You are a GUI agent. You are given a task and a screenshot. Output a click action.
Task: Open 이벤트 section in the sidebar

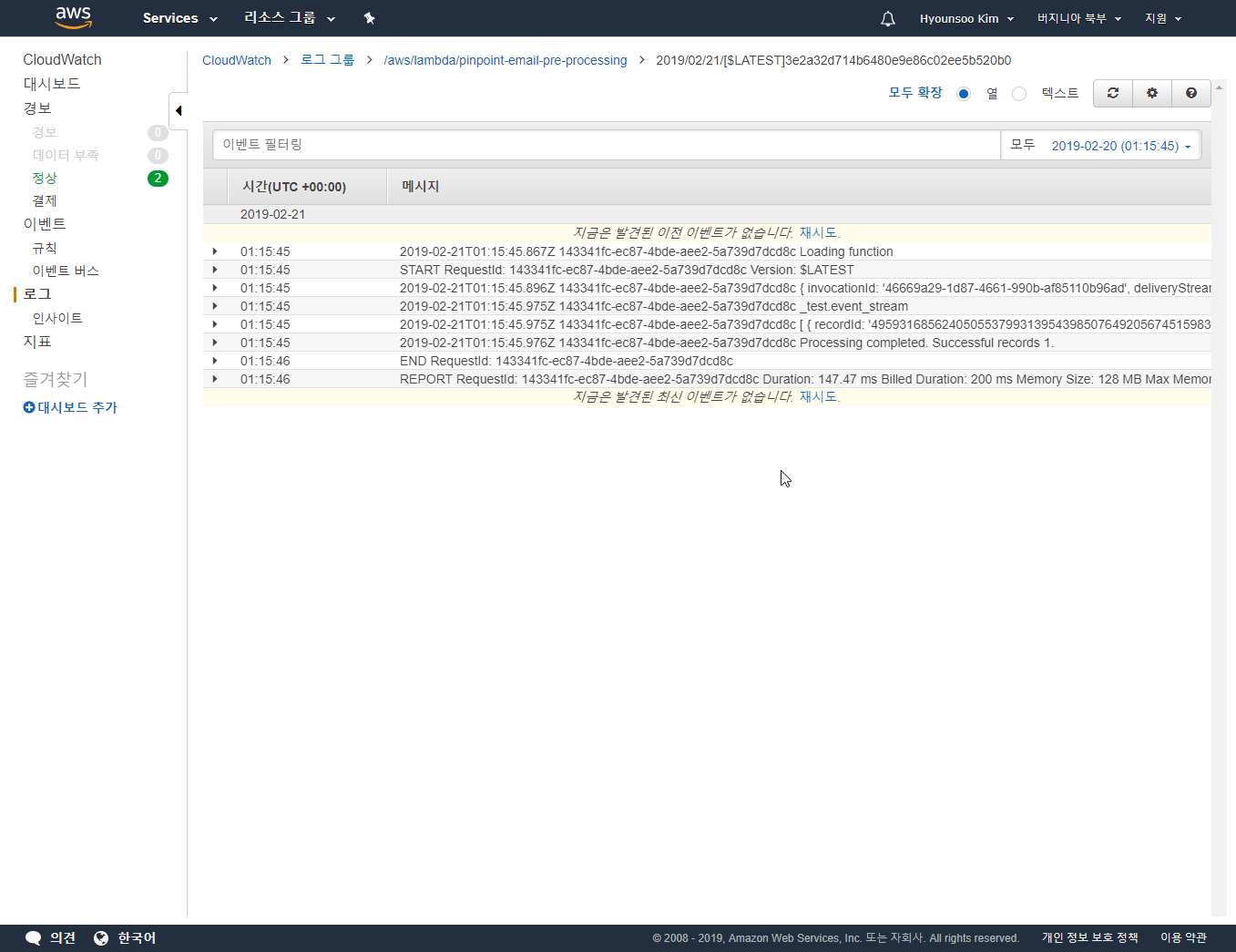click(45, 224)
